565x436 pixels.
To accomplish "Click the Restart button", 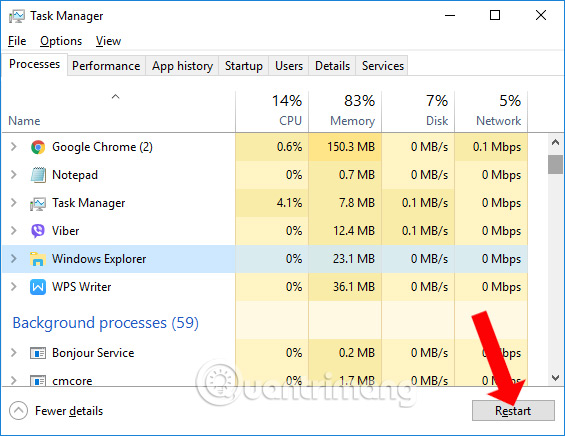I will click(513, 411).
